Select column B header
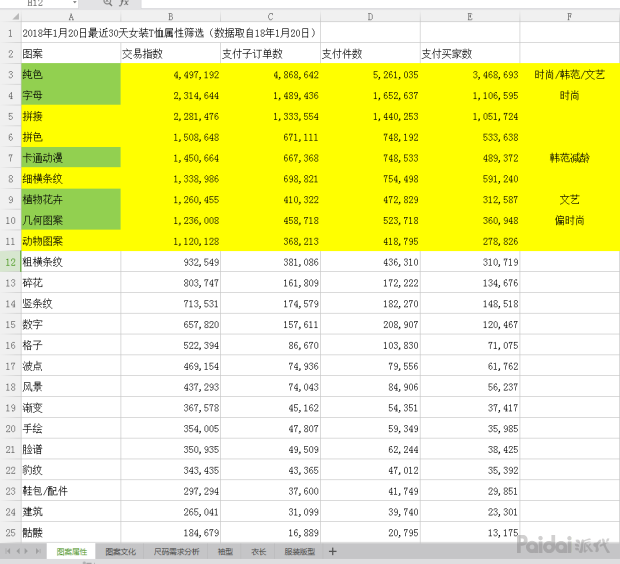 [x=170, y=17]
